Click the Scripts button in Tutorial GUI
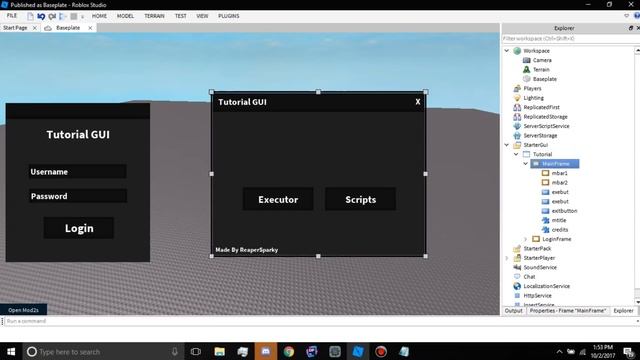 point(360,199)
